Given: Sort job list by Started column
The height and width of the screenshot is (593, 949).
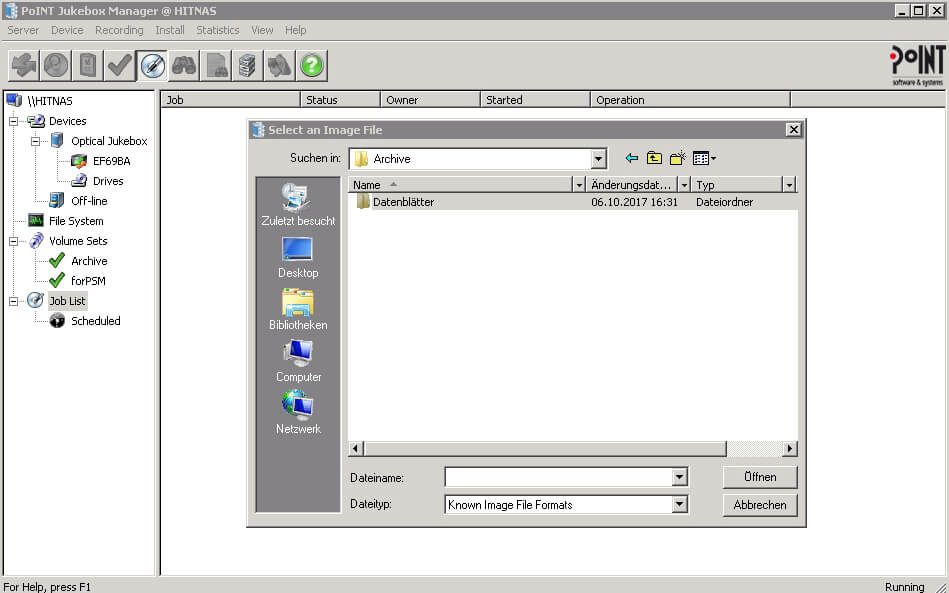Looking at the screenshot, I should pyautogui.click(x=535, y=100).
